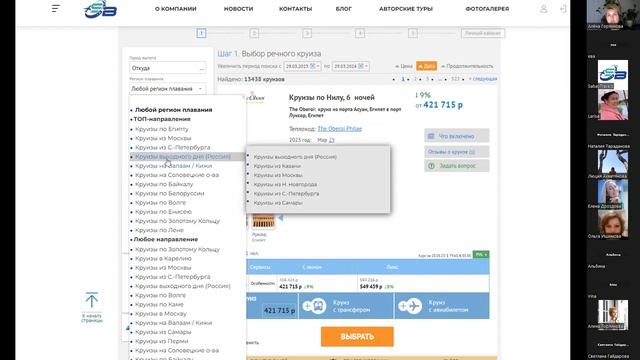Choose 'Круизы из Н. Новгорода' in submenu
Image resolution: width=640 pixels, height=360 pixels.
pyautogui.click(x=285, y=184)
